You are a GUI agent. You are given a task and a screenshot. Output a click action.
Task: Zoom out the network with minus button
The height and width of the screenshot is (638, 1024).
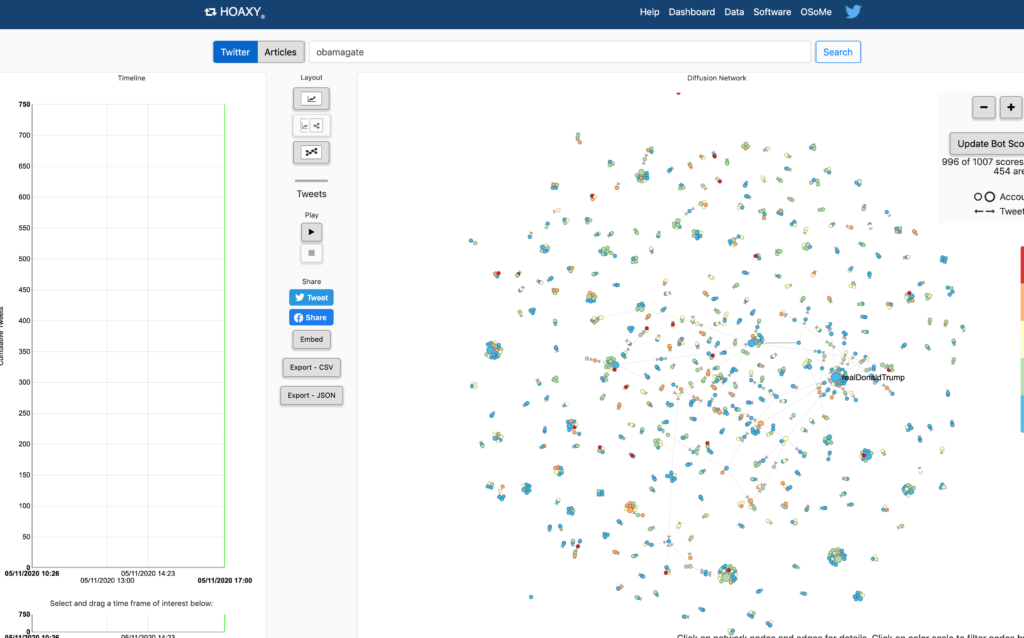coord(984,107)
